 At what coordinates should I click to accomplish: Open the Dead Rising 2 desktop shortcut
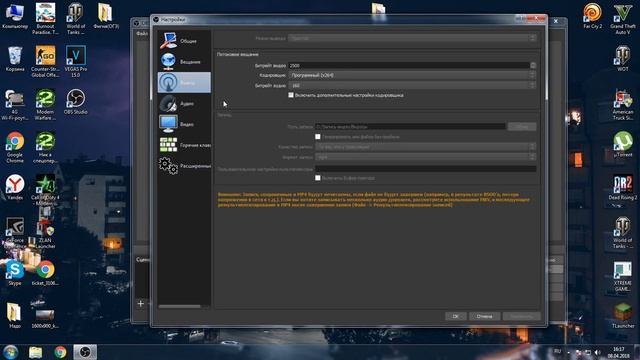tap(623, 188)
